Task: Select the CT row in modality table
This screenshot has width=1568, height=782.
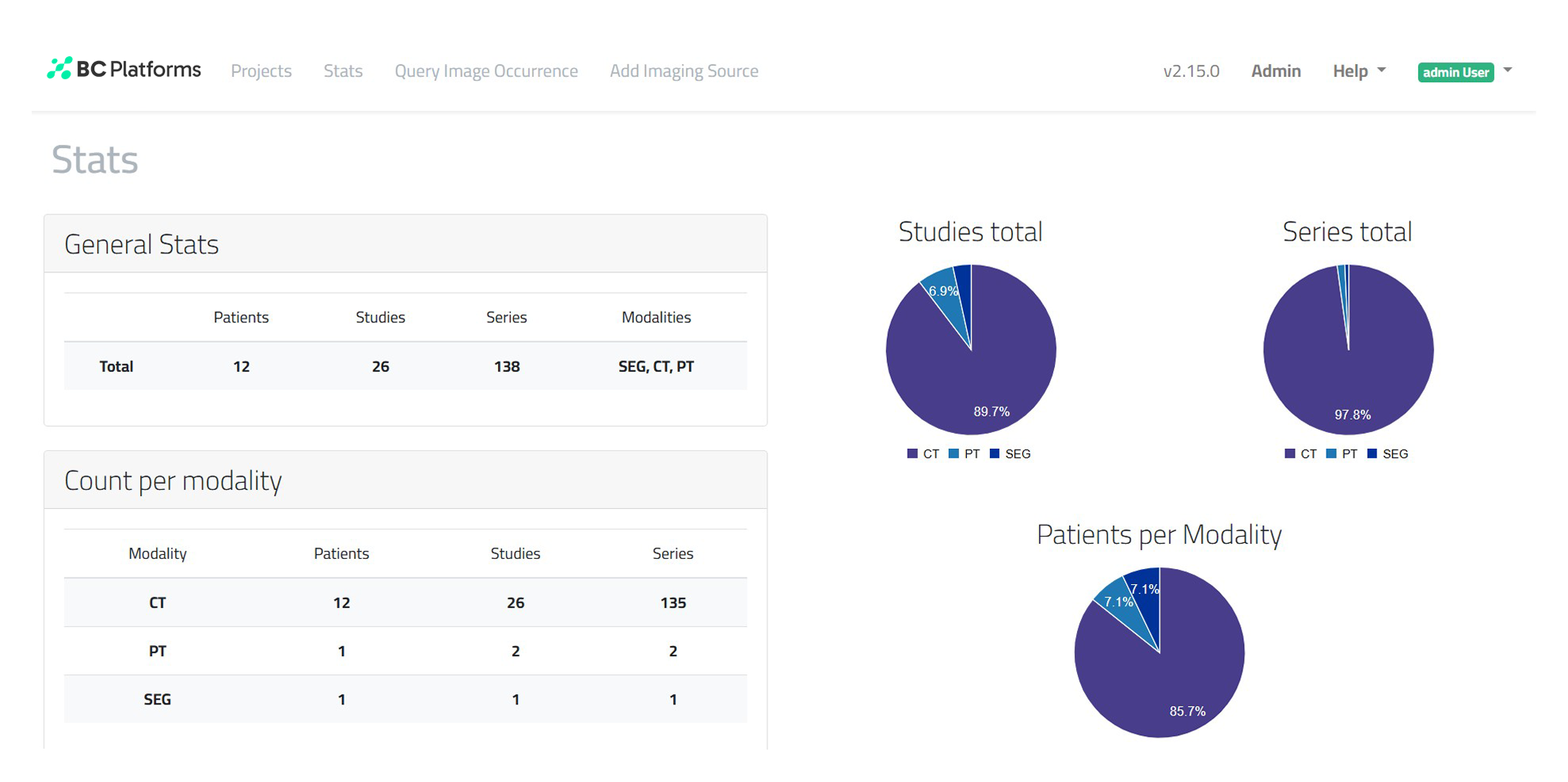Action: click(405, 602)
